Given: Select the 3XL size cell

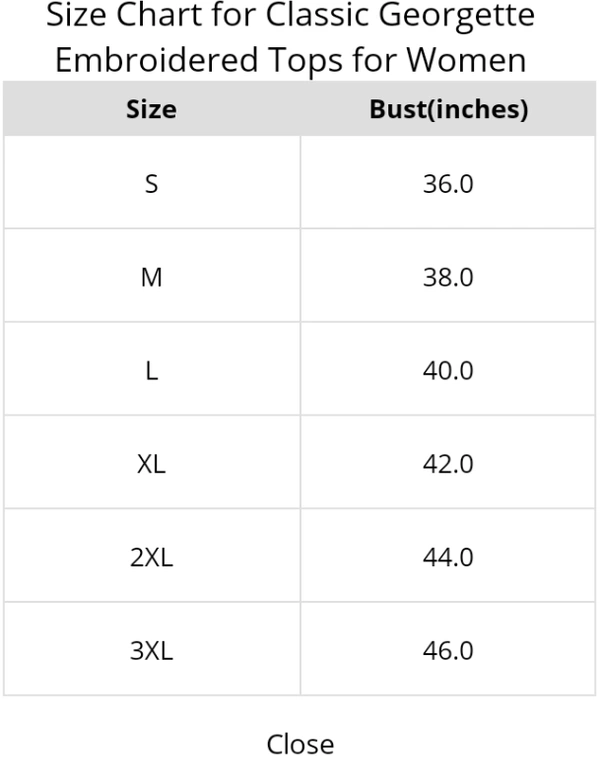Looking at the screenshot, I should pyautogui.click(x=151, y=651).
